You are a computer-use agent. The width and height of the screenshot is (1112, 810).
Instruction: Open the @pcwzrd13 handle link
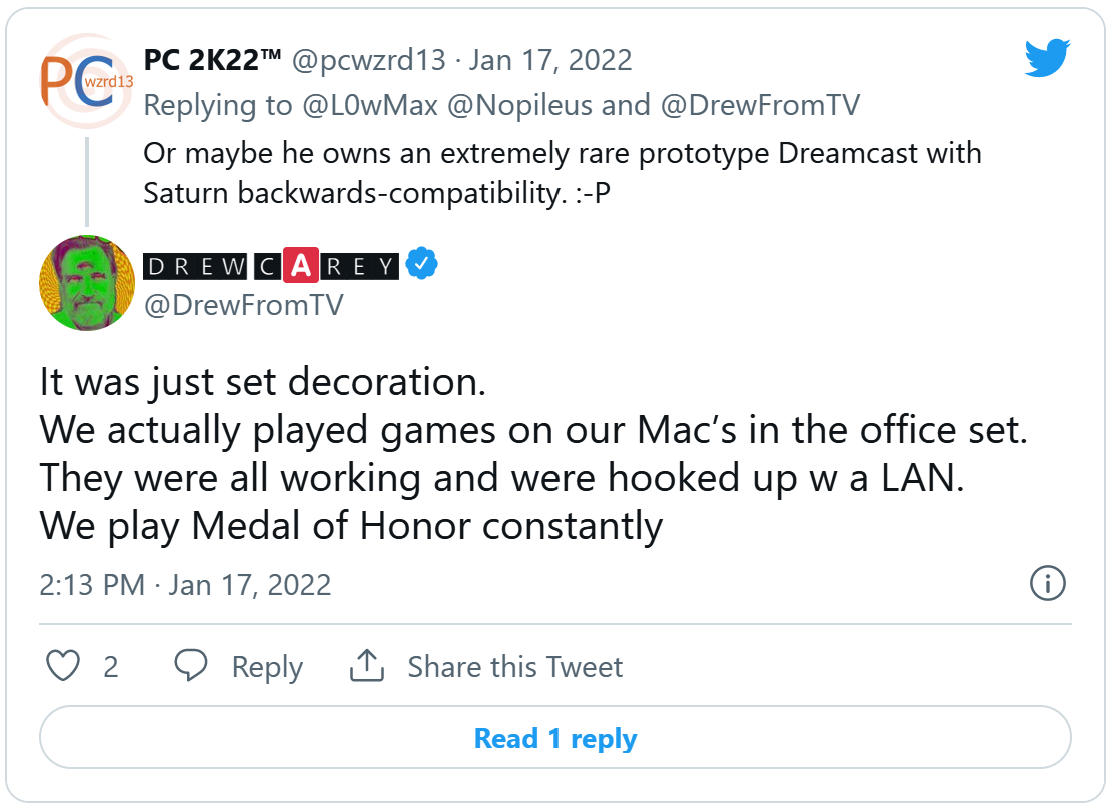369,60
